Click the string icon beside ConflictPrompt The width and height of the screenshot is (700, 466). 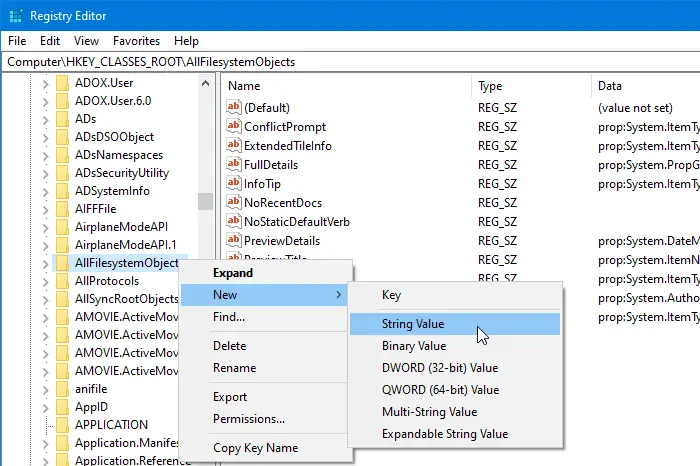point(233,126)
